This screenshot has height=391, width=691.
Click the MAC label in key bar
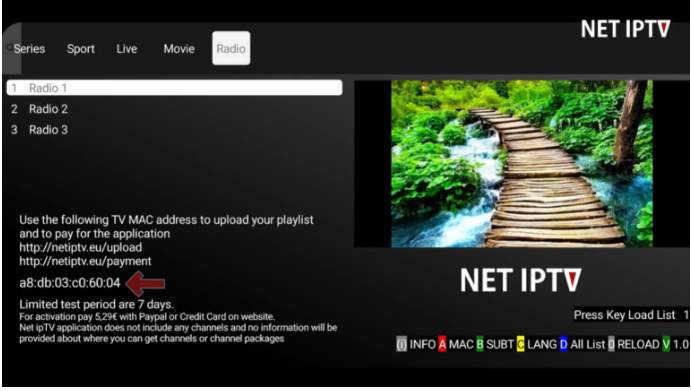coord(461,344)
